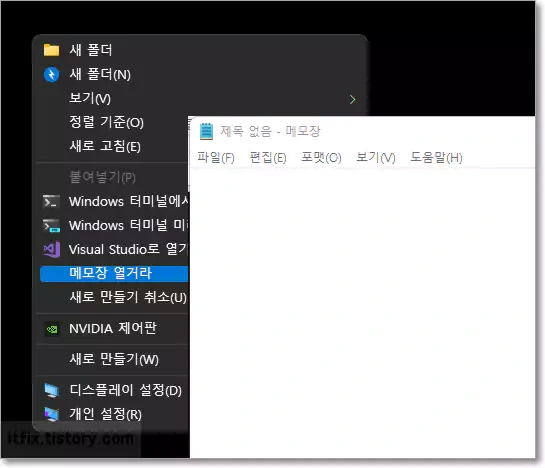
Task: Choose 개인 설정(R)
Action: (x=114, y=414)
